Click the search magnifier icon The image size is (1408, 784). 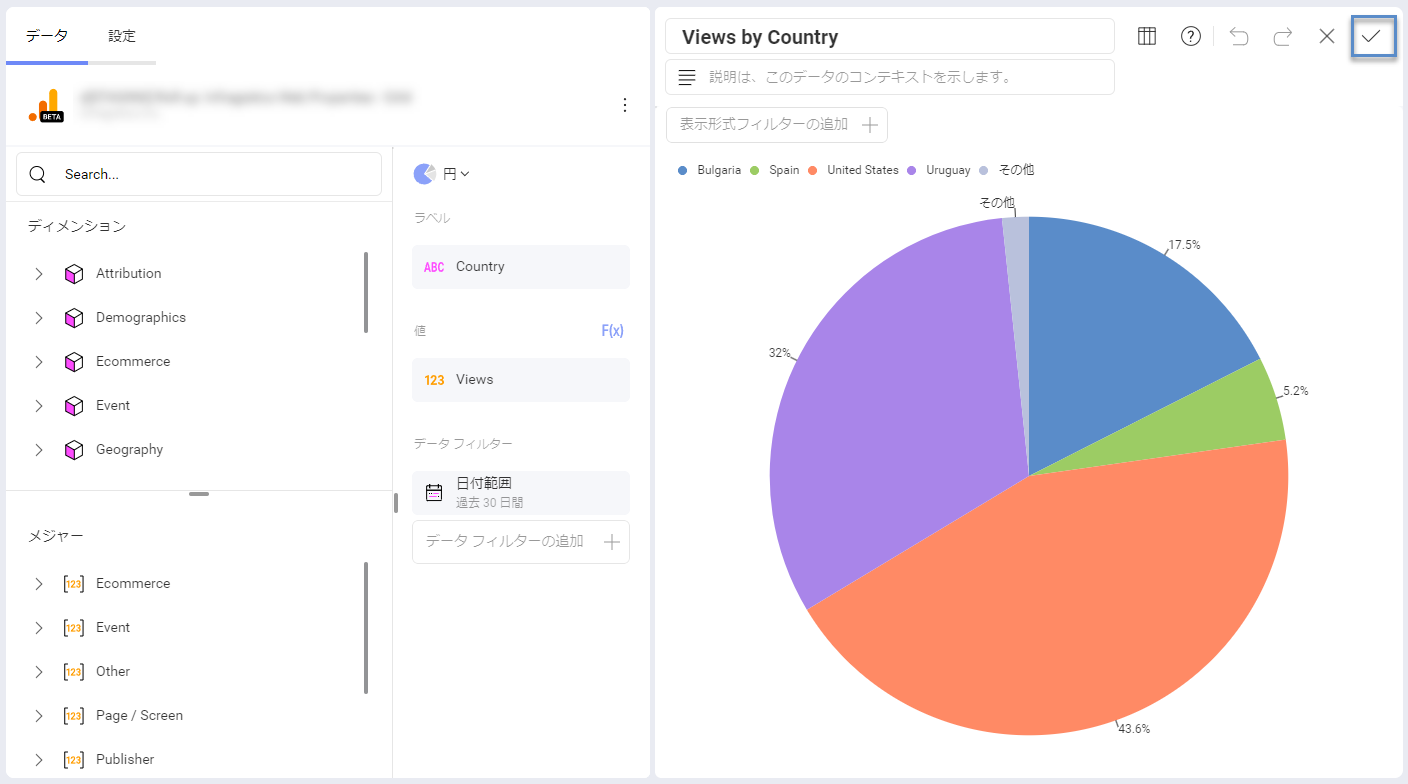(38, 174)
